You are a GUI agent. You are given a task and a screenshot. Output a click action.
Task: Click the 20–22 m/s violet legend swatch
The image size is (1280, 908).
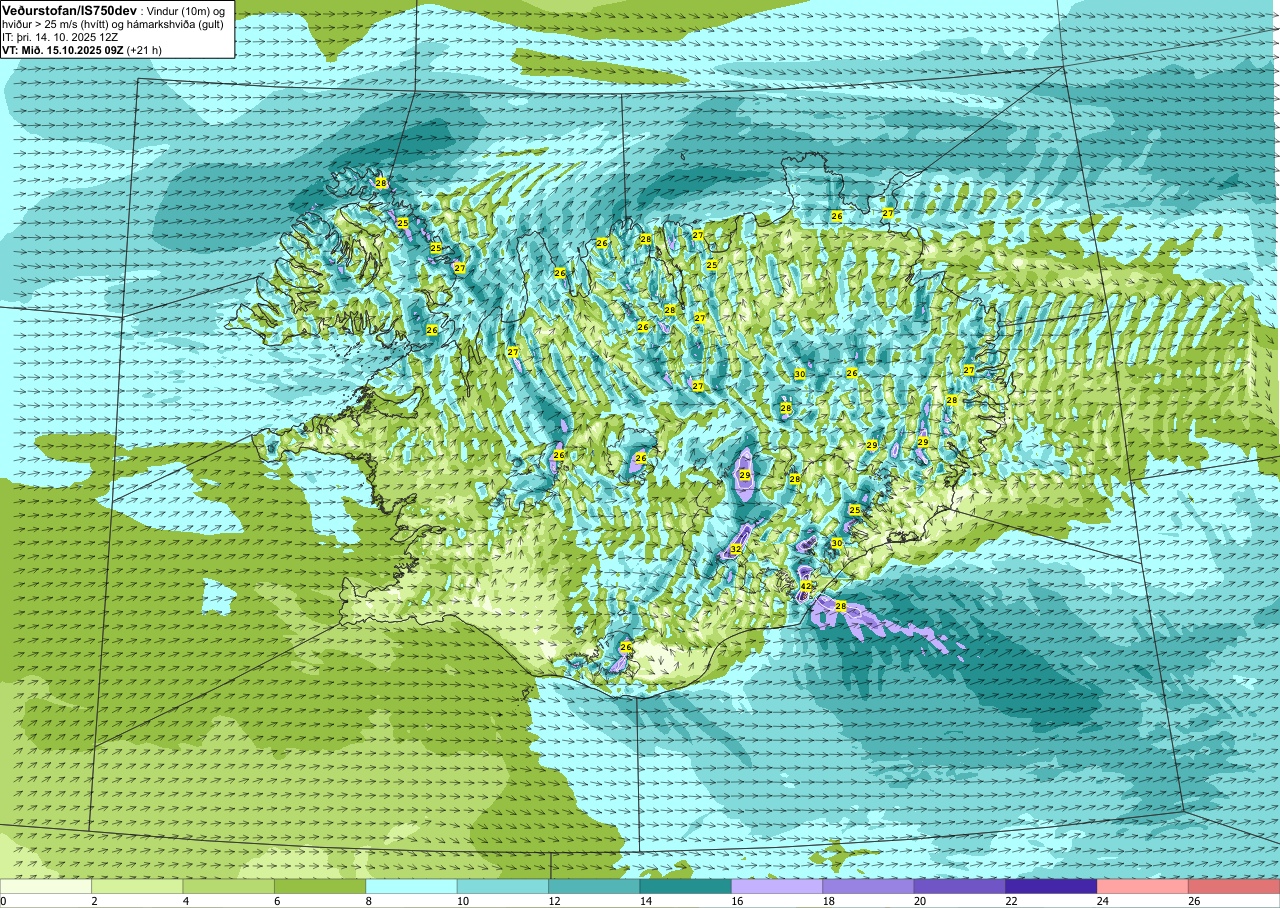[x=960, y=887]
